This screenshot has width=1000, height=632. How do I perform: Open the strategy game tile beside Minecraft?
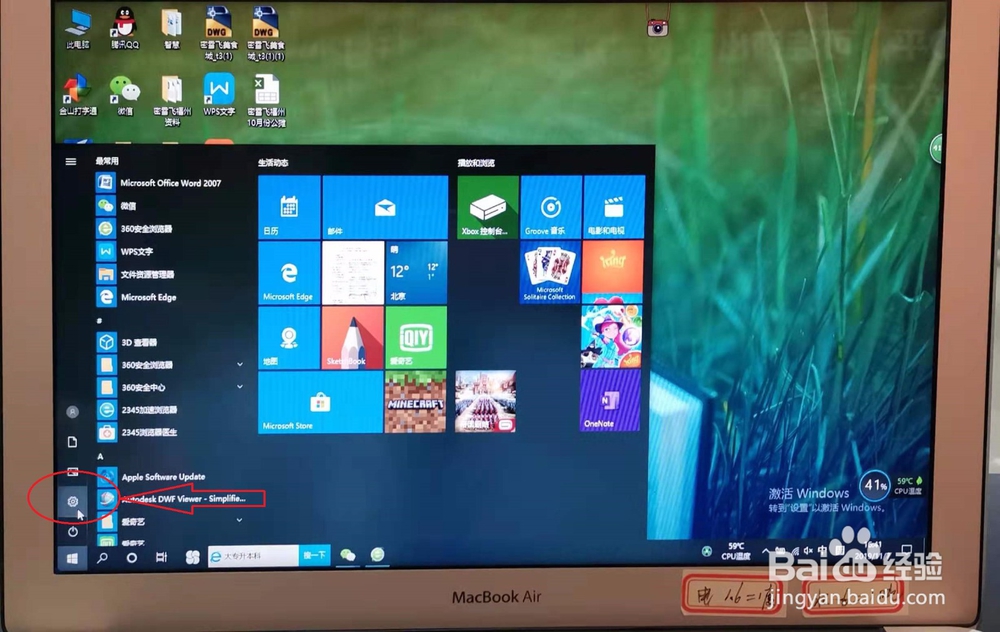(485, 402)
